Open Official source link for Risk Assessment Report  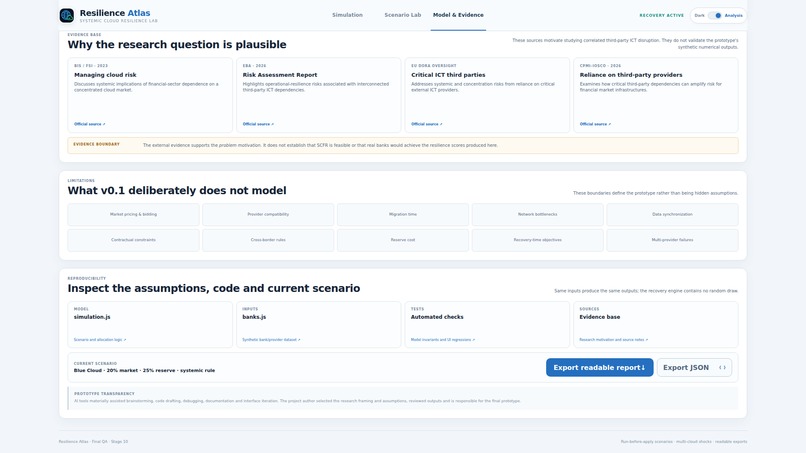point(258,124)
